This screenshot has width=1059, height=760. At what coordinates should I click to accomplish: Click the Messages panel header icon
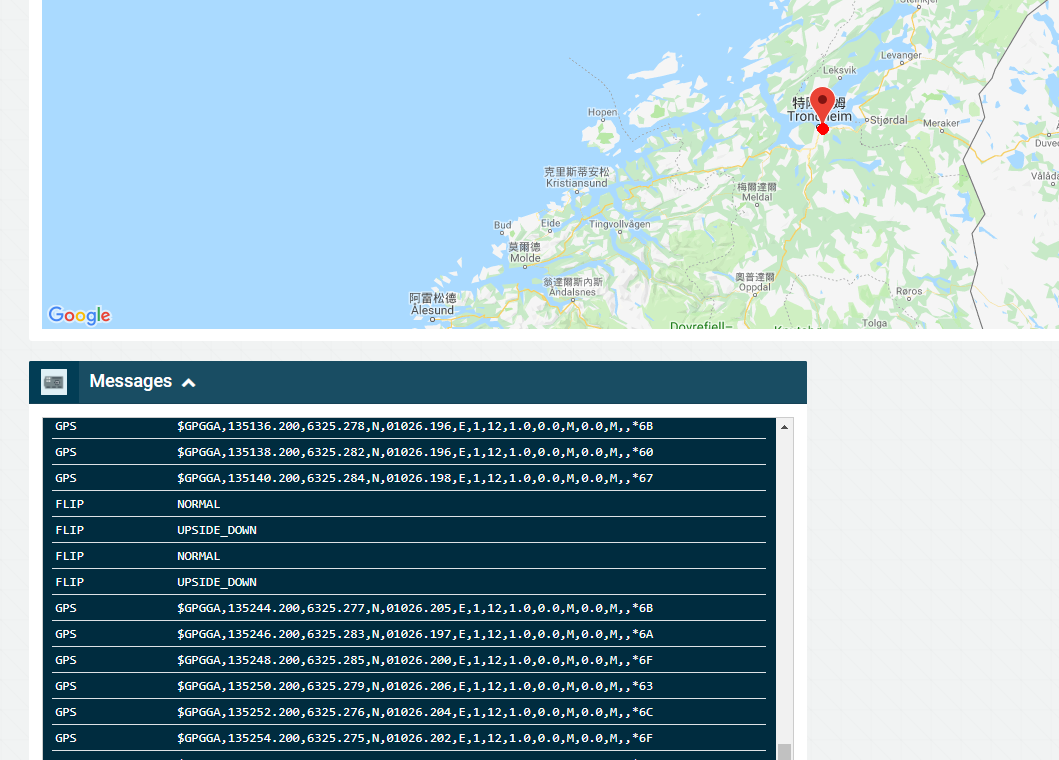point(54,382)
